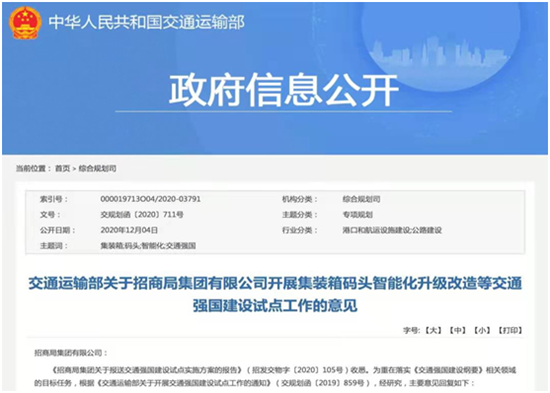
Task: Click the keywords 集装箱;码头;智能化;交通强国
Action: click(148, 246)
